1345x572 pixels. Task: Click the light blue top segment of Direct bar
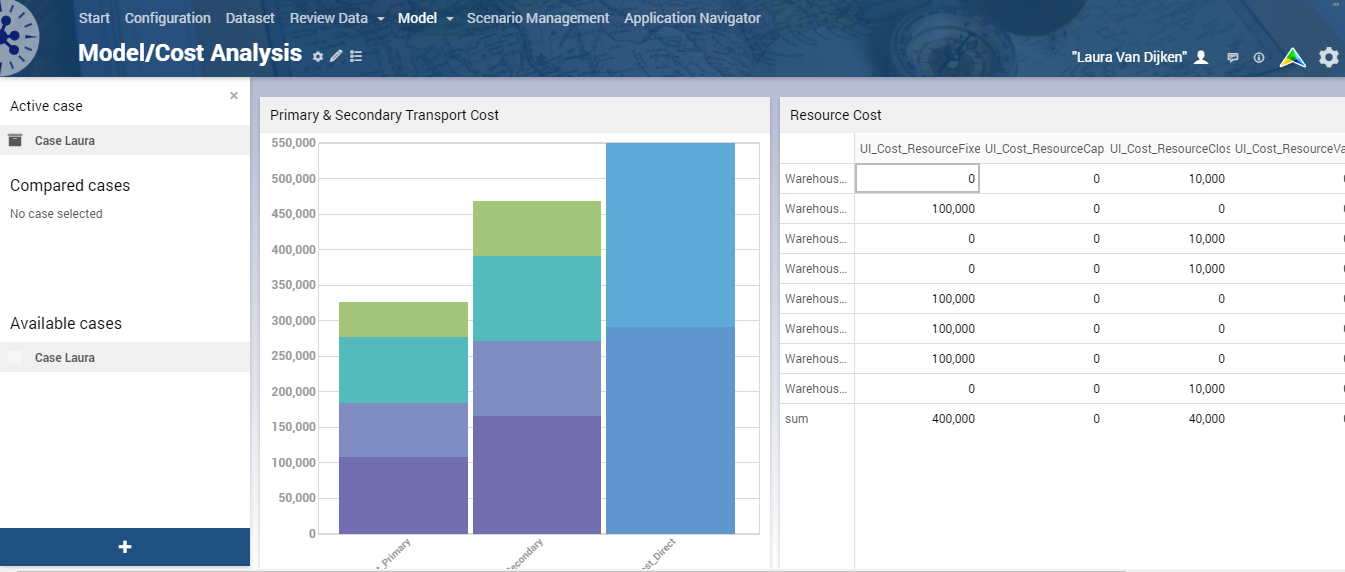[670, 235]
